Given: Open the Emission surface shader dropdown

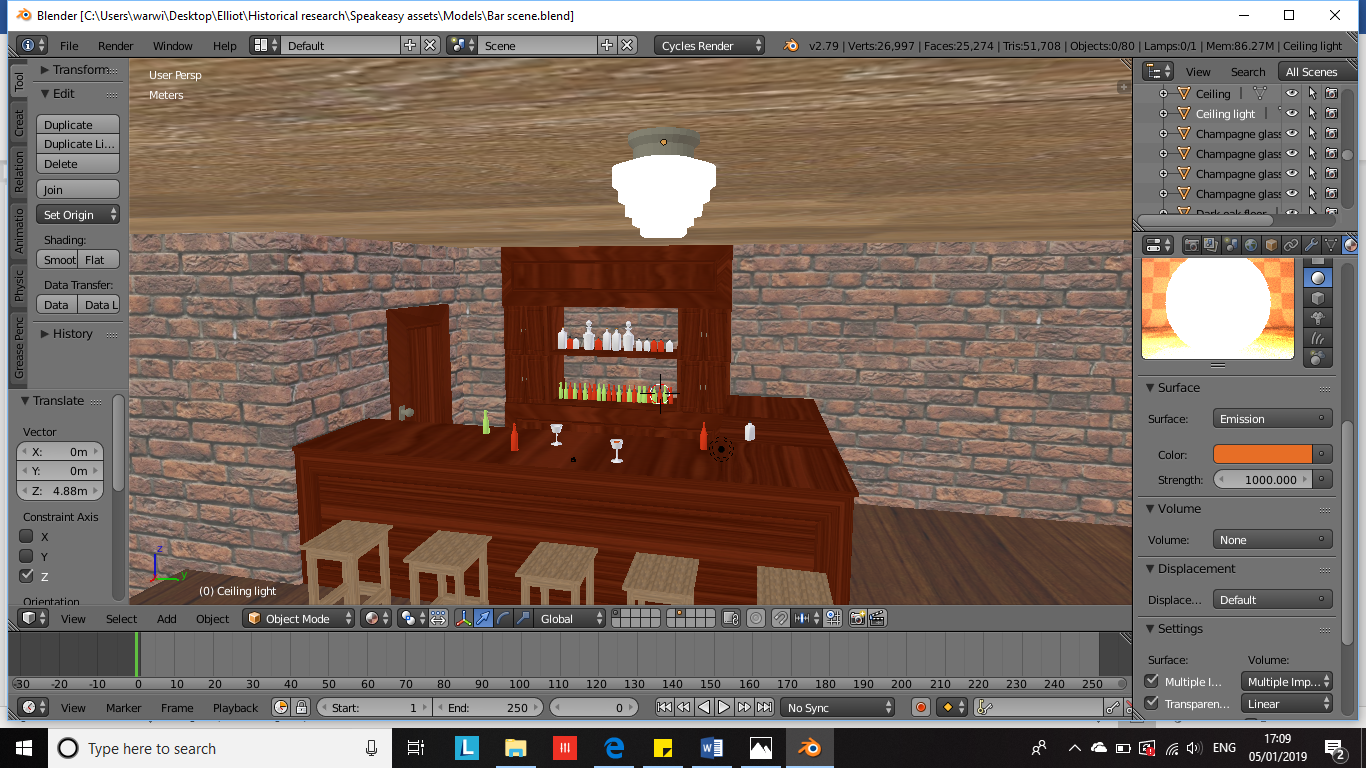Looking at the screenshot, I should 1272,419.
